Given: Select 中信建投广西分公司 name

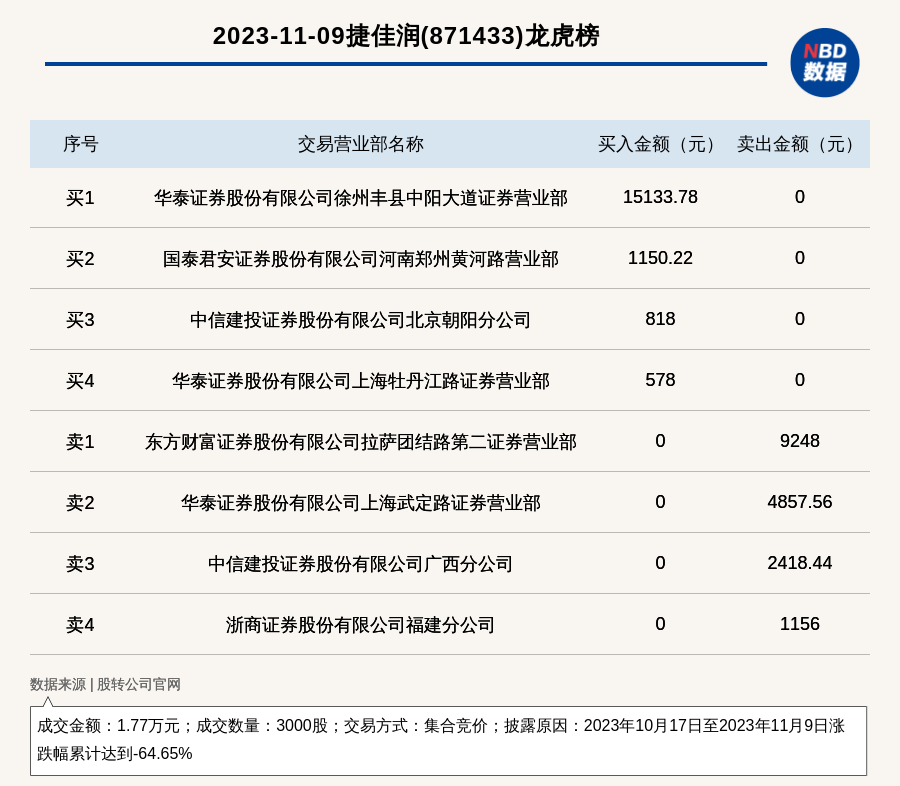Looking at the screenshot, I should (x=360, y=564).
